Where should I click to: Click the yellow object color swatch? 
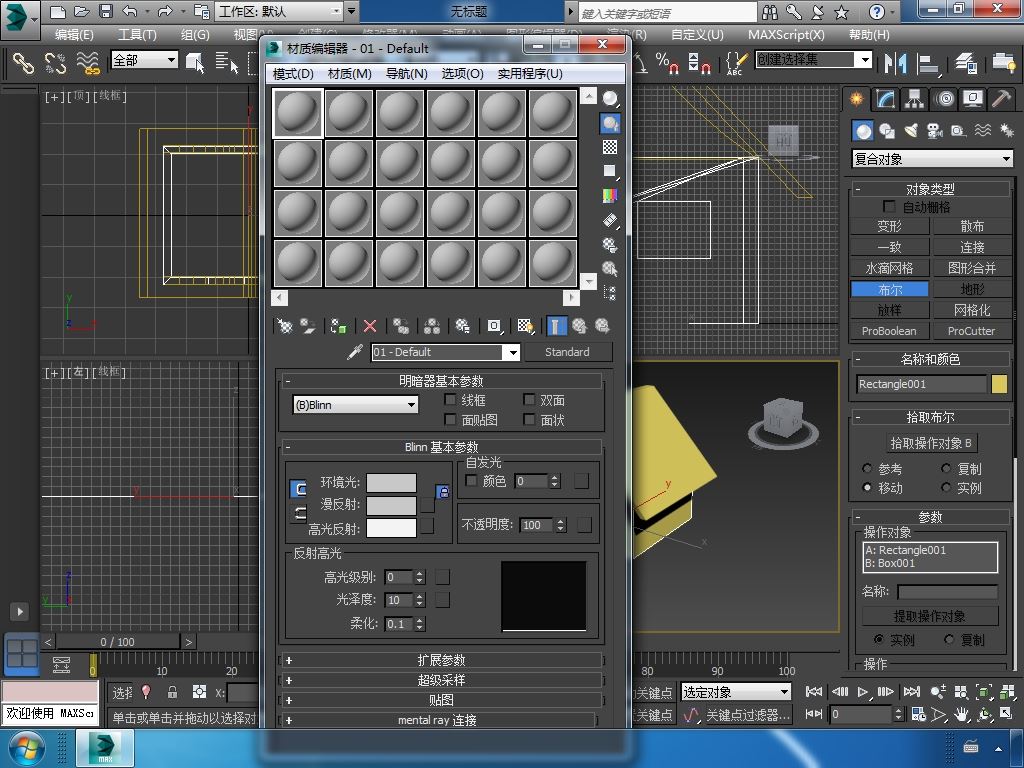pyautogui.click(x=999, y=384)
